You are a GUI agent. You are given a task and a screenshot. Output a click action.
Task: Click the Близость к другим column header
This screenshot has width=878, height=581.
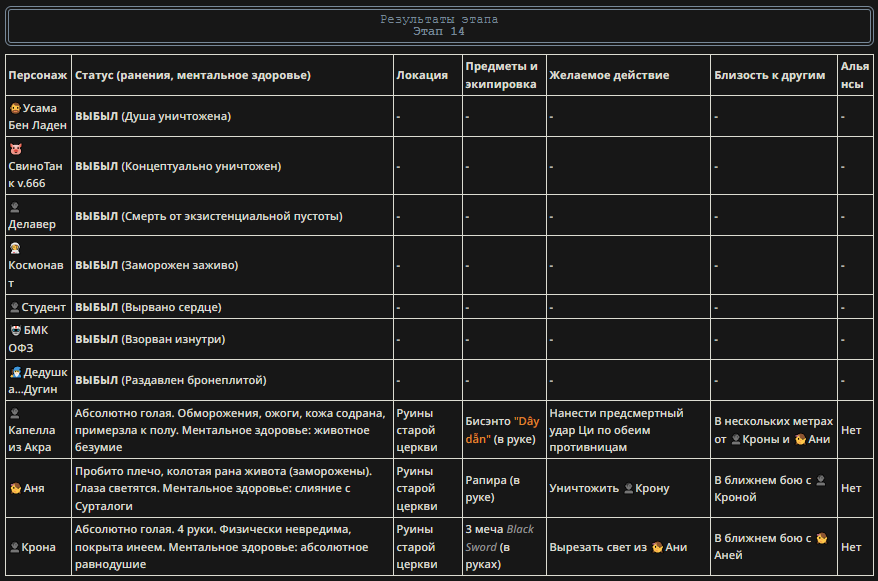(x=769, y=75)
